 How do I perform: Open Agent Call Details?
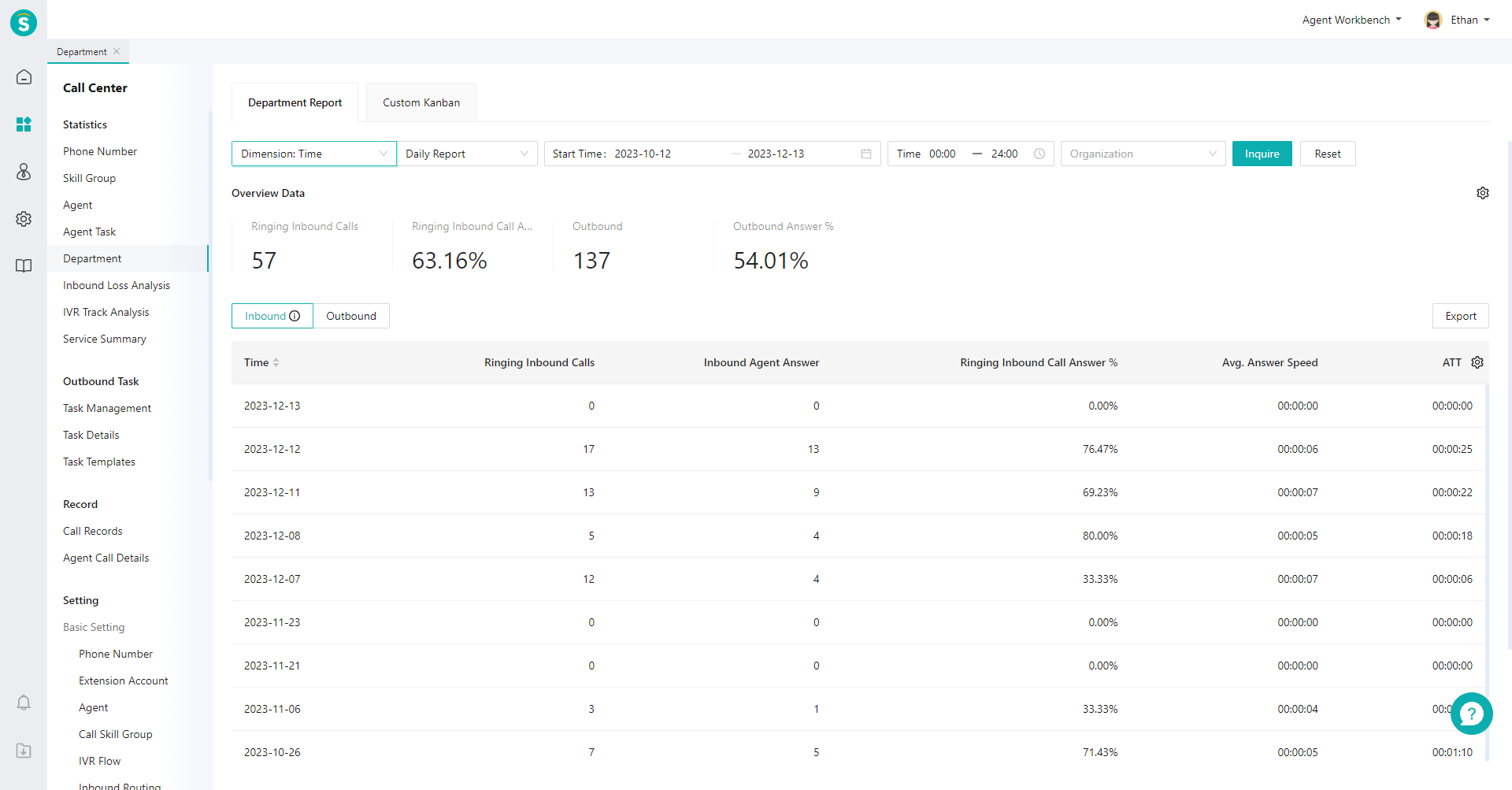click(x=106, y=558)
